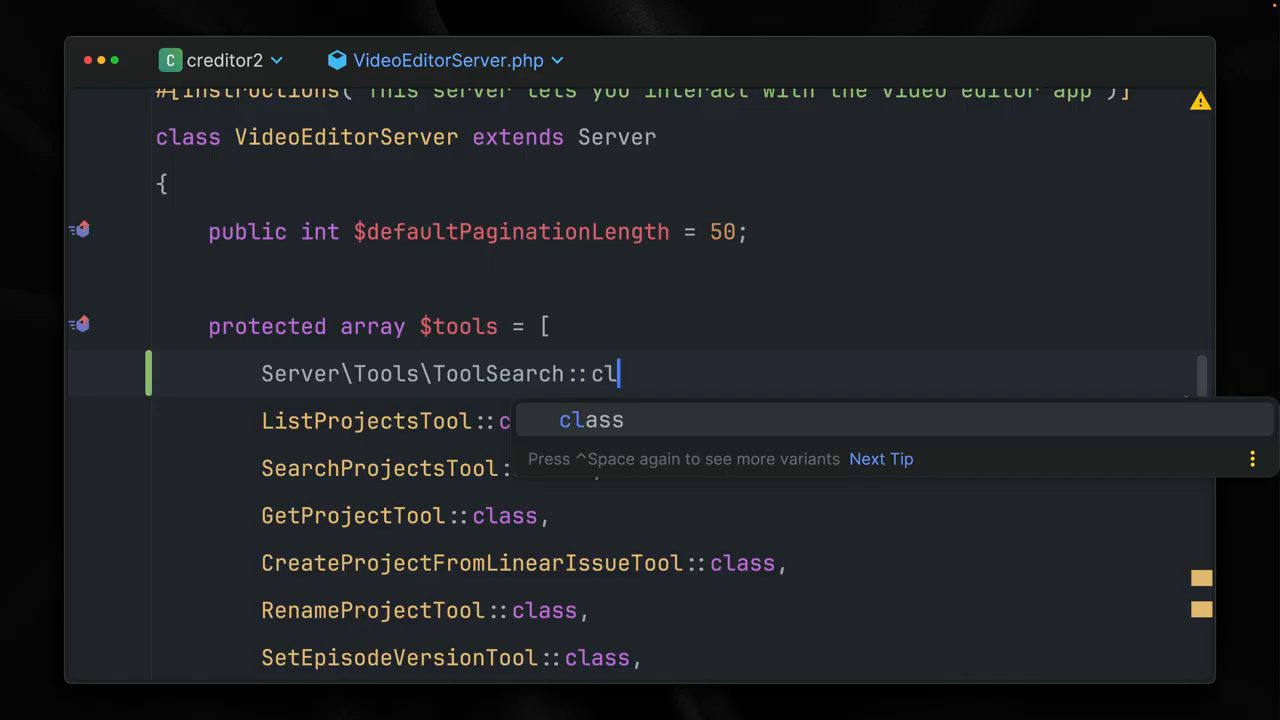The image size is (1280, 720).
Task: Click 'SetEpisodeVersionTool' in the array
Action: [x=399, y=658]
